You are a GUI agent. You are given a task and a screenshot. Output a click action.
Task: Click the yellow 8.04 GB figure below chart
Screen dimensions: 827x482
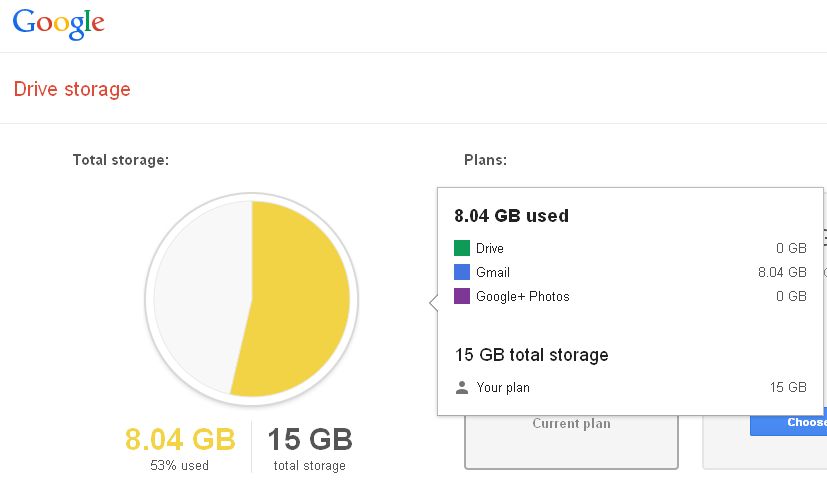click(180, 440)
